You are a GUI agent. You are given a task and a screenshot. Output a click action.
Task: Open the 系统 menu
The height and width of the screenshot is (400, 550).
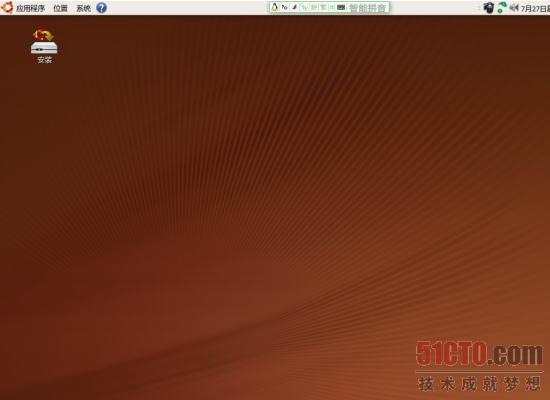[83, 8]
